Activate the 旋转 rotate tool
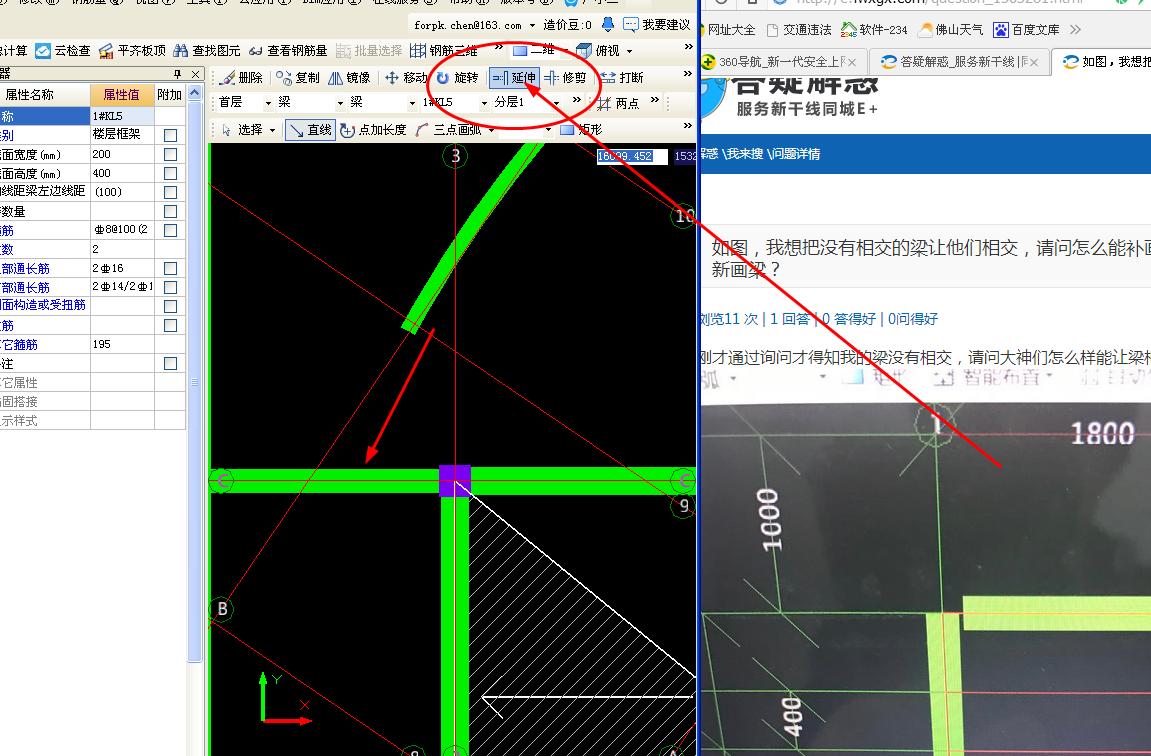The image size is (1151, 756). click(457, 78)
